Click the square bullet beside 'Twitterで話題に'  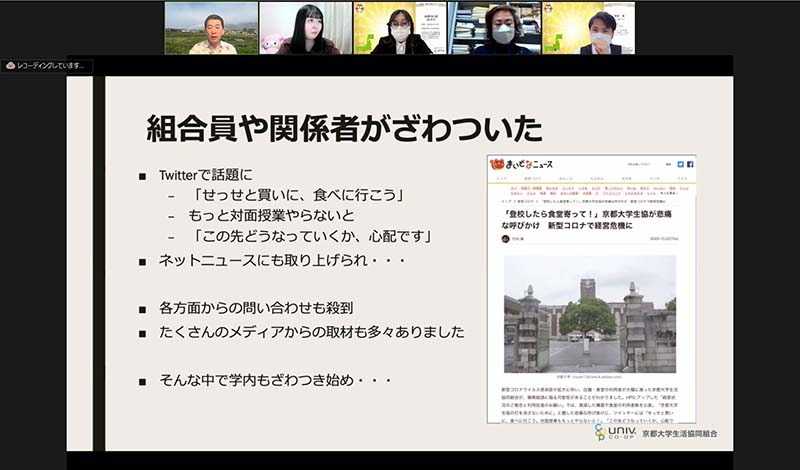click(x=143, y=176)
